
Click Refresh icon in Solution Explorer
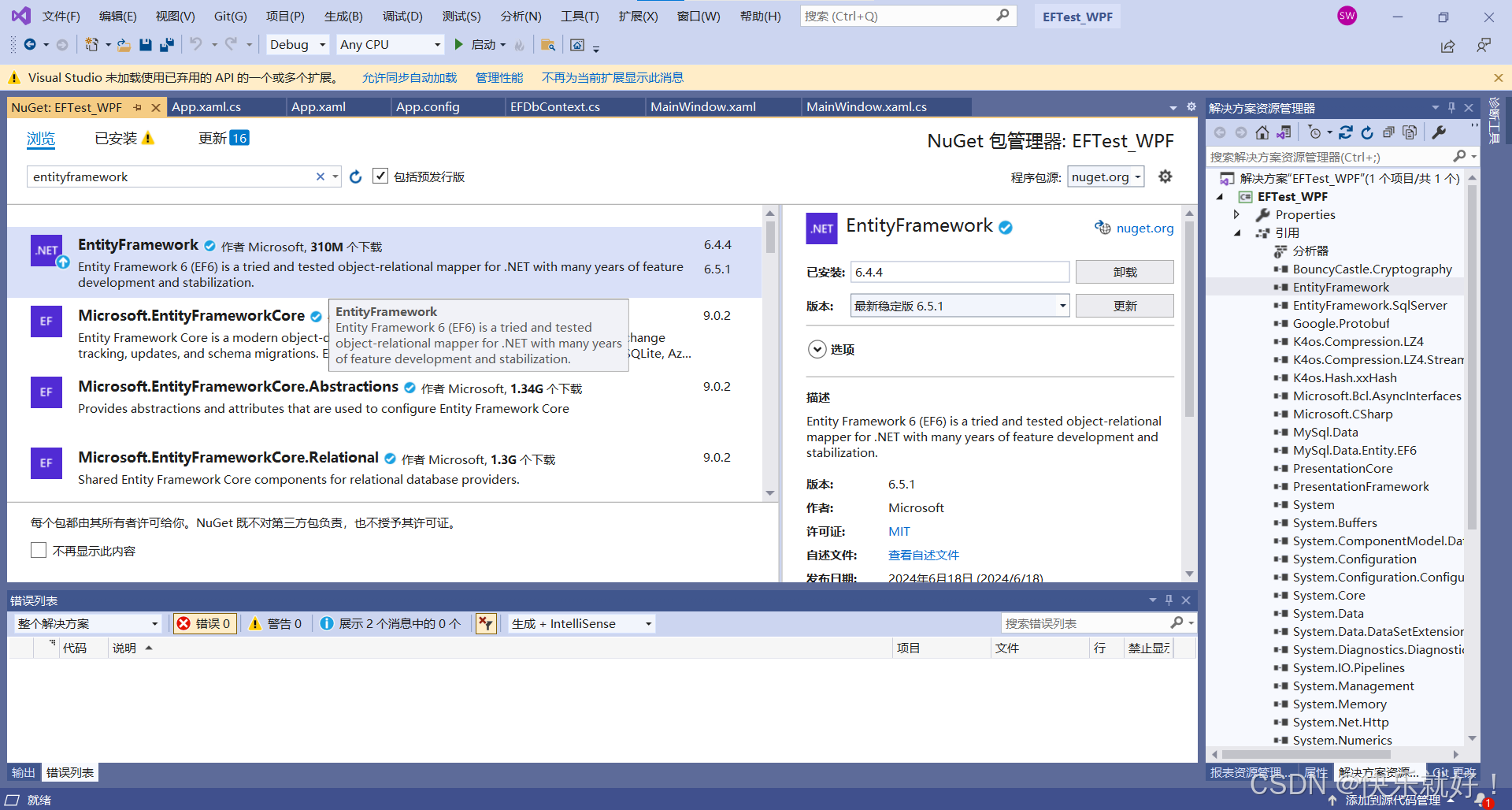tap(1367, 132)
